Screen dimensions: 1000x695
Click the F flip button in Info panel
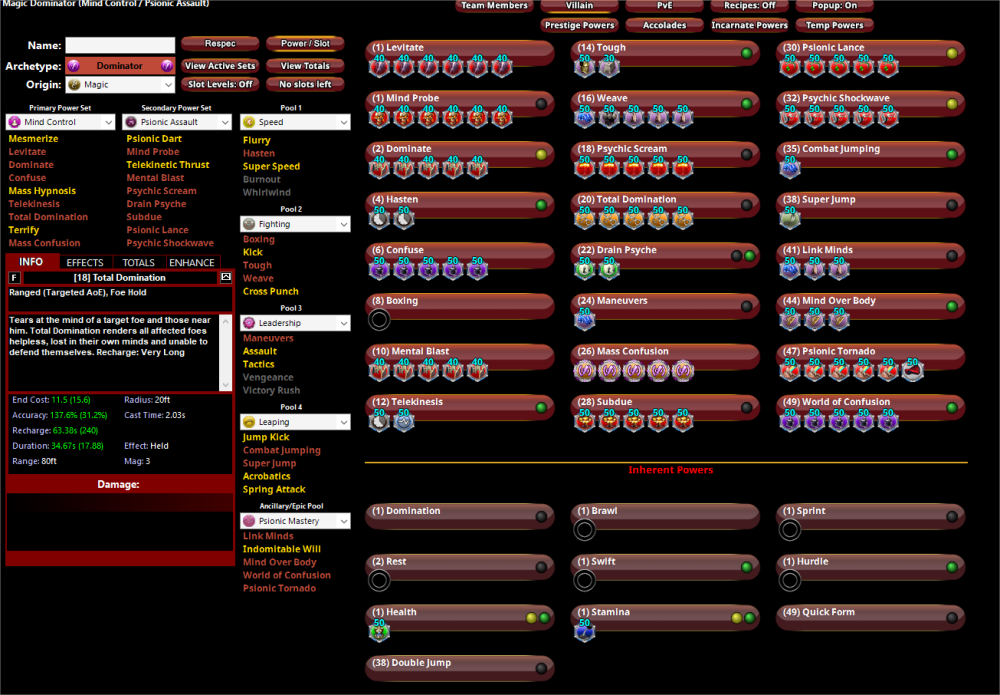(x=14, y=277)
